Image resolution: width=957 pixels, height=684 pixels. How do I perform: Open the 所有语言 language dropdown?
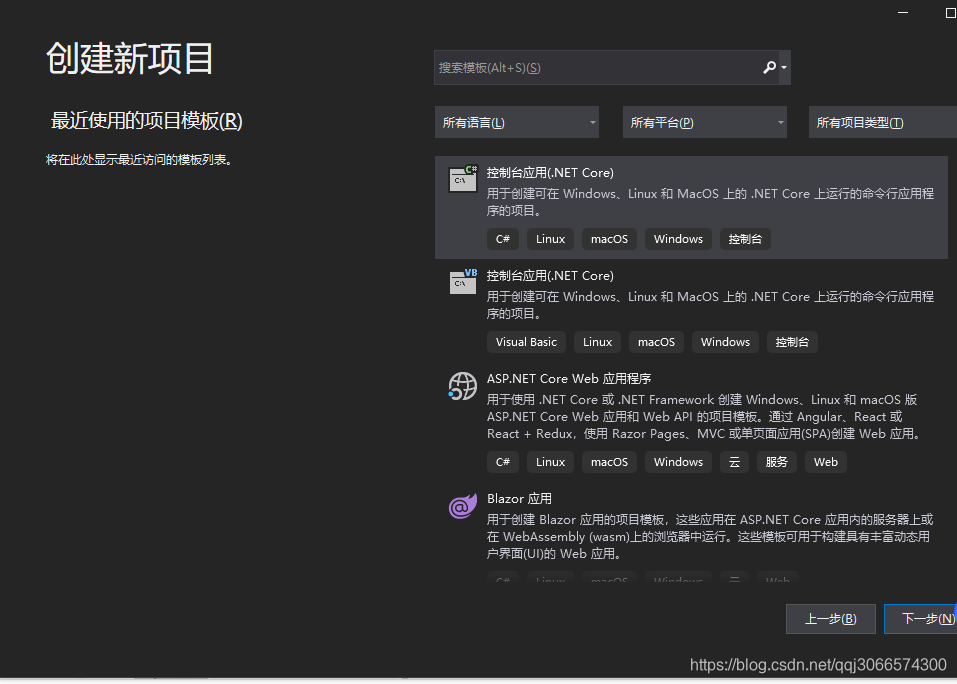pyautogui.click(x=517, y=123)
